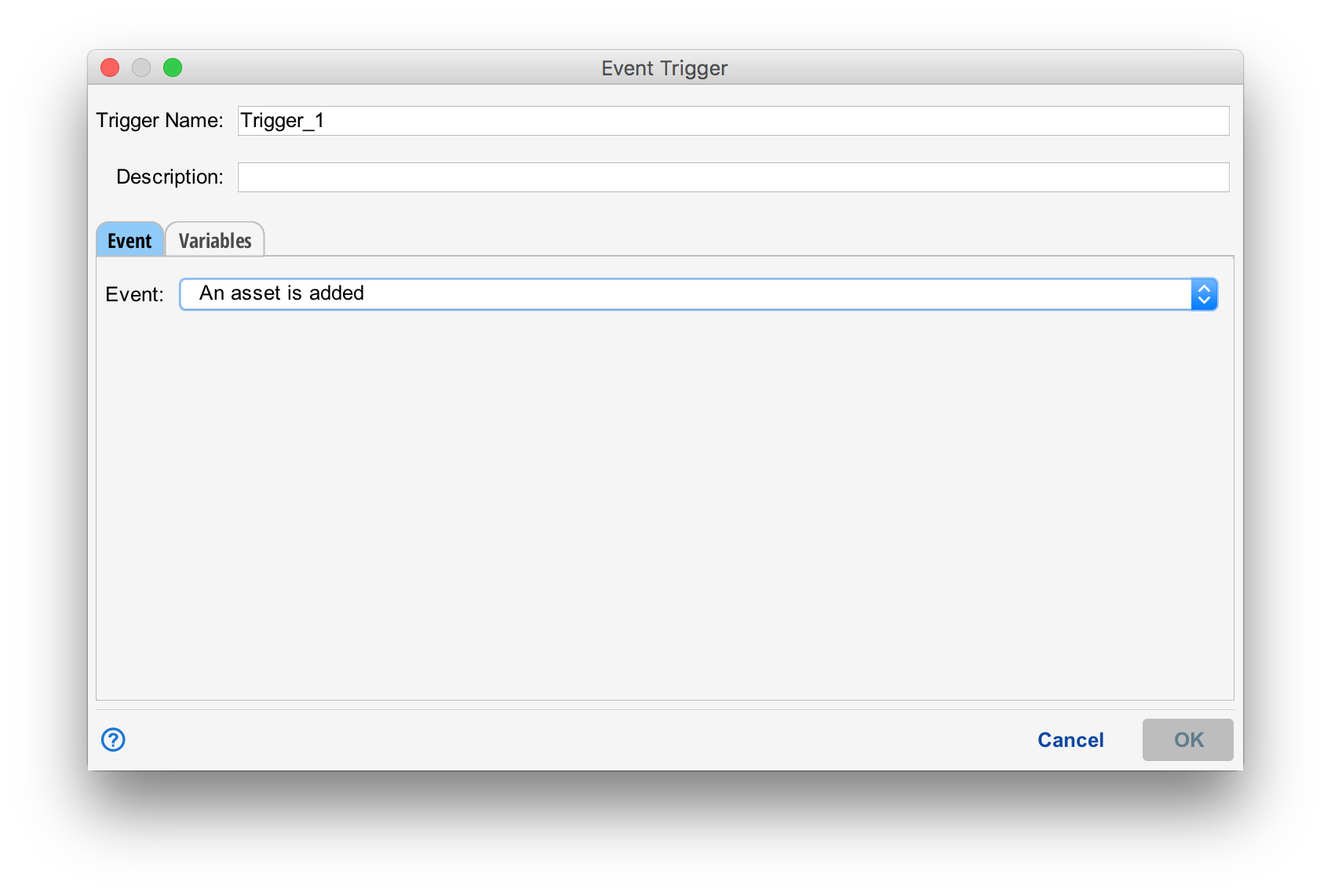Click the "Event:" label beside the dropdown
The image size is (1331, 896).
[x=134, y=295]
